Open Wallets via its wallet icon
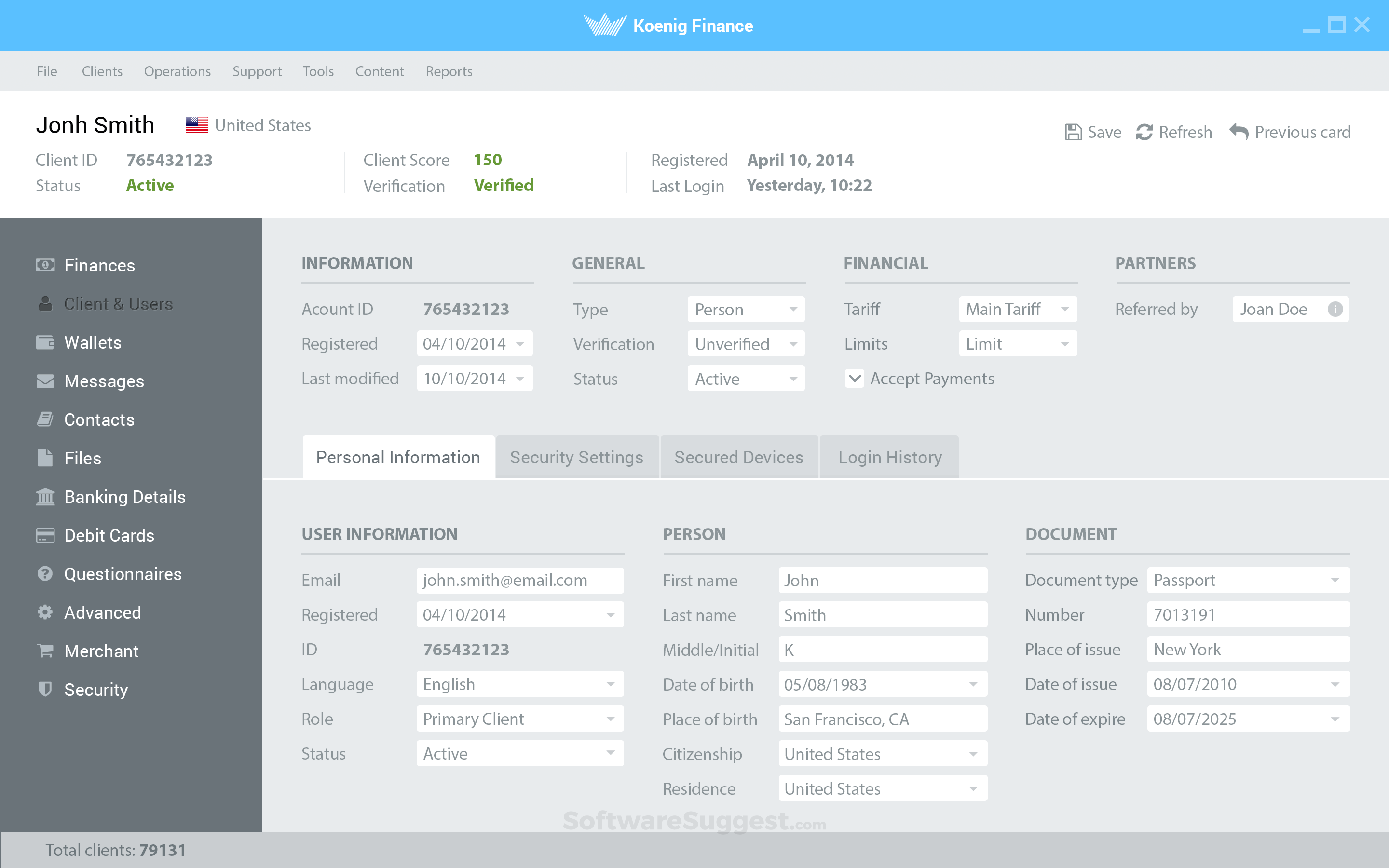This screenshot has height=868, width=1389. coord(45,342)
